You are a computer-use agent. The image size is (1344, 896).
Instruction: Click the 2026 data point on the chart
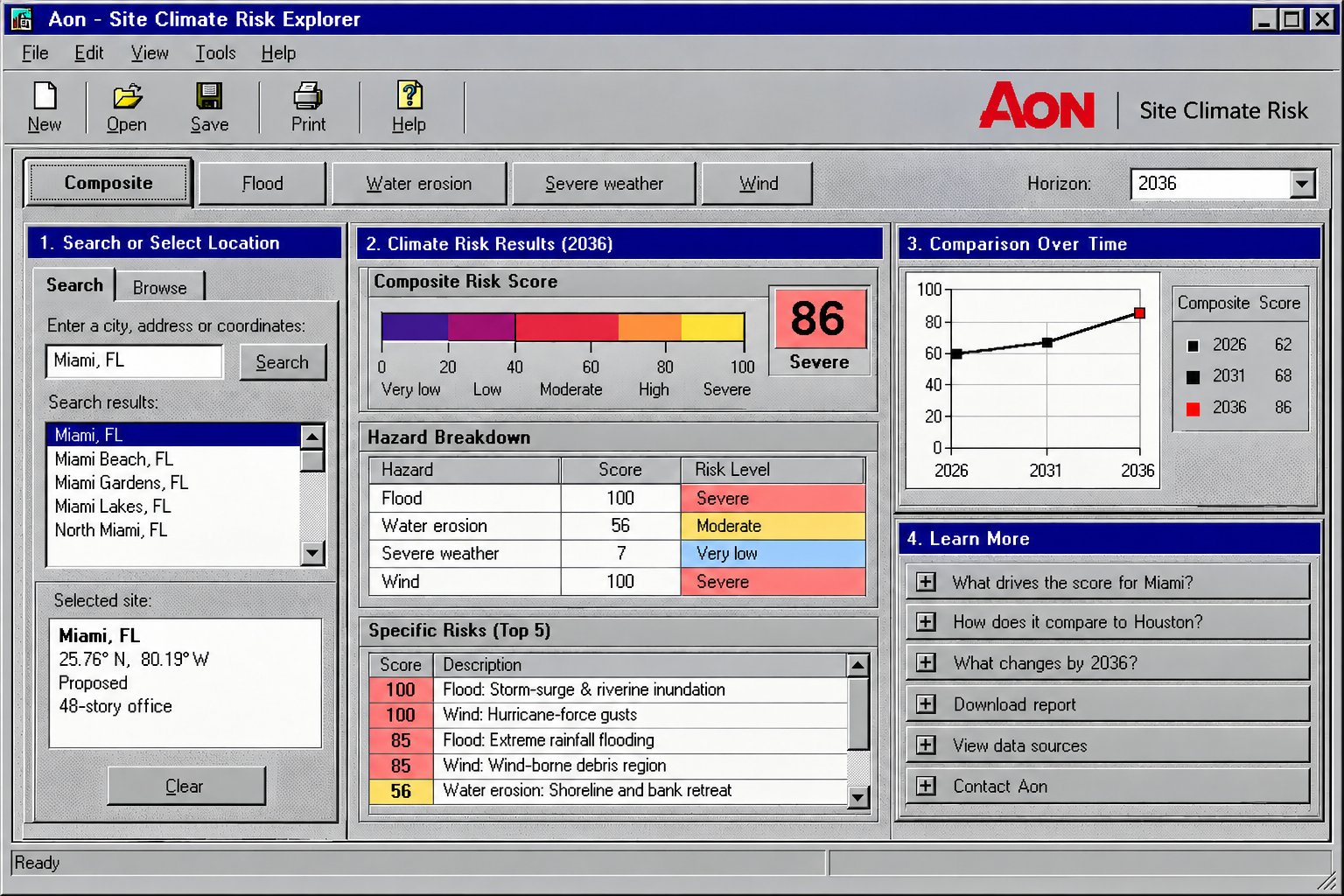956,353
